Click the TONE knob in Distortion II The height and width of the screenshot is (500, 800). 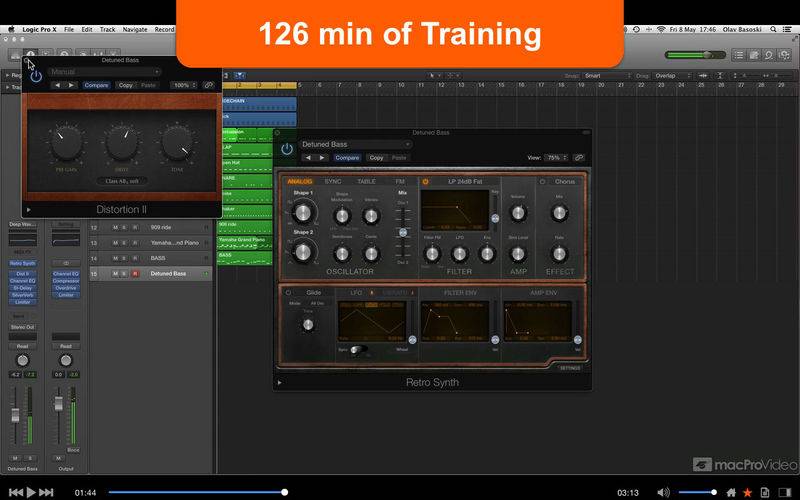[177, 143]
